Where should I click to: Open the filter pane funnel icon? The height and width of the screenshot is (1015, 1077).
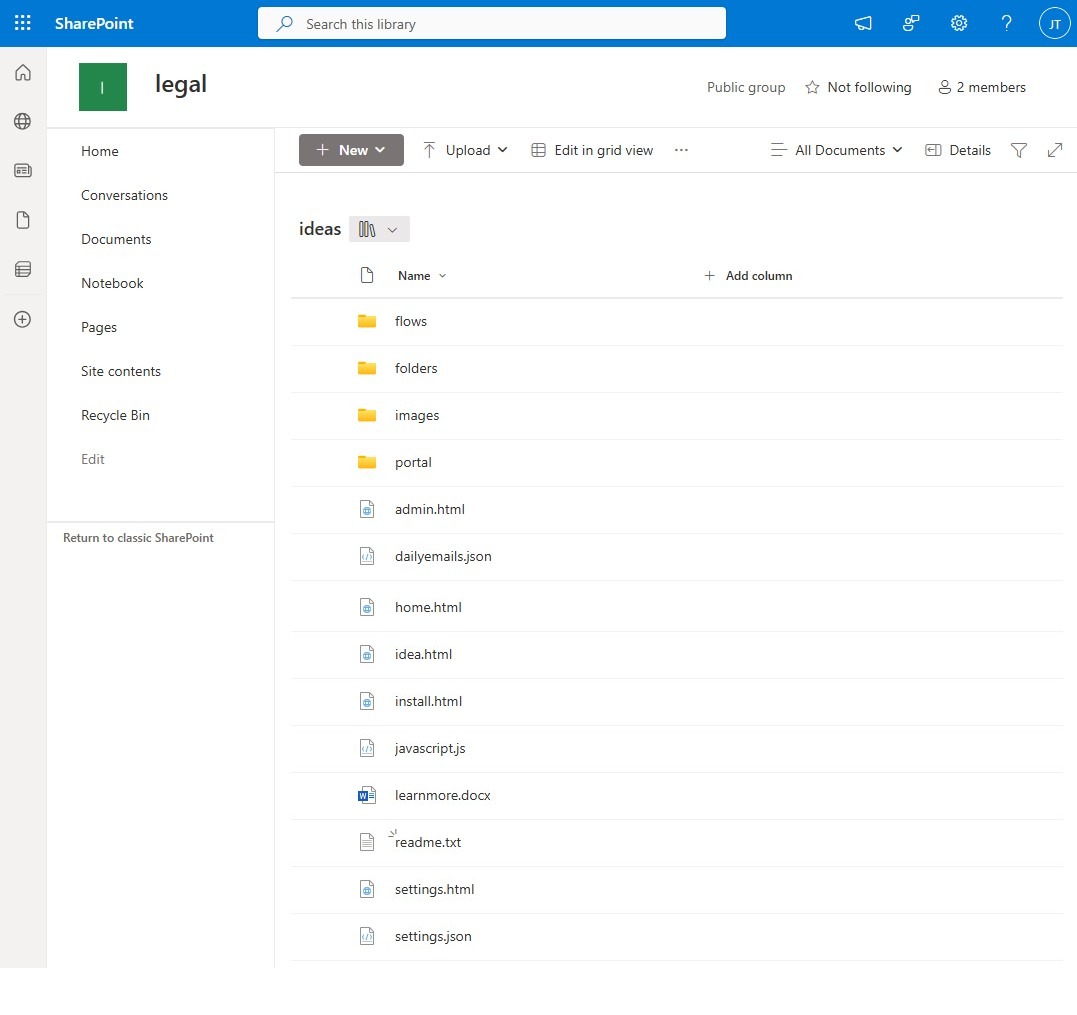[1018, 150]
